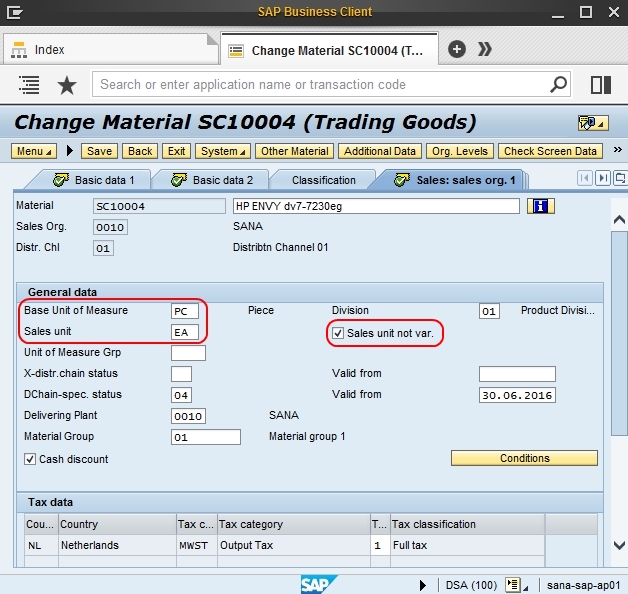This screenshot has width=628, height=594.
Task: Click the Back button
Action: click(140, 151)
